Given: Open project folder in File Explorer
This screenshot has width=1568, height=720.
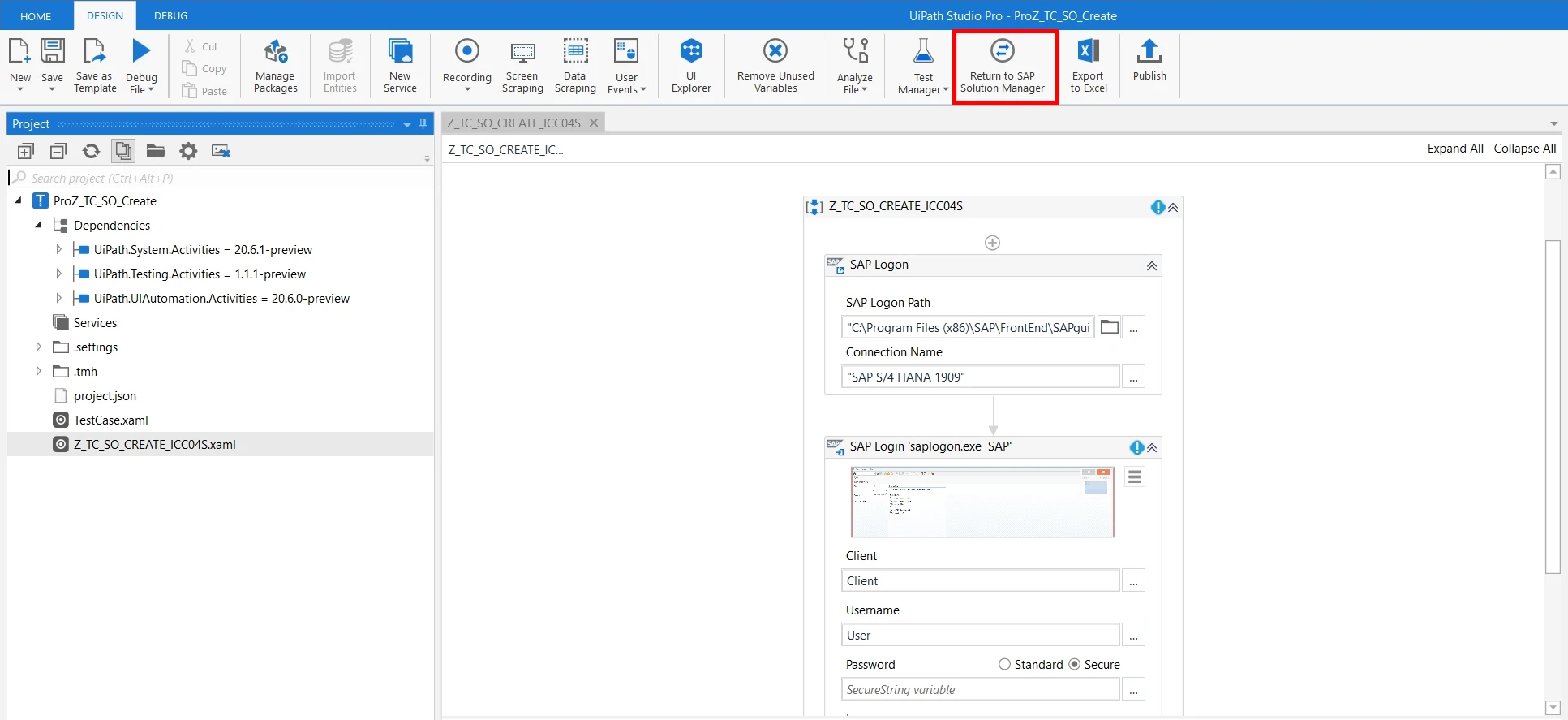Looking at the screenshot, I should 156,151.
